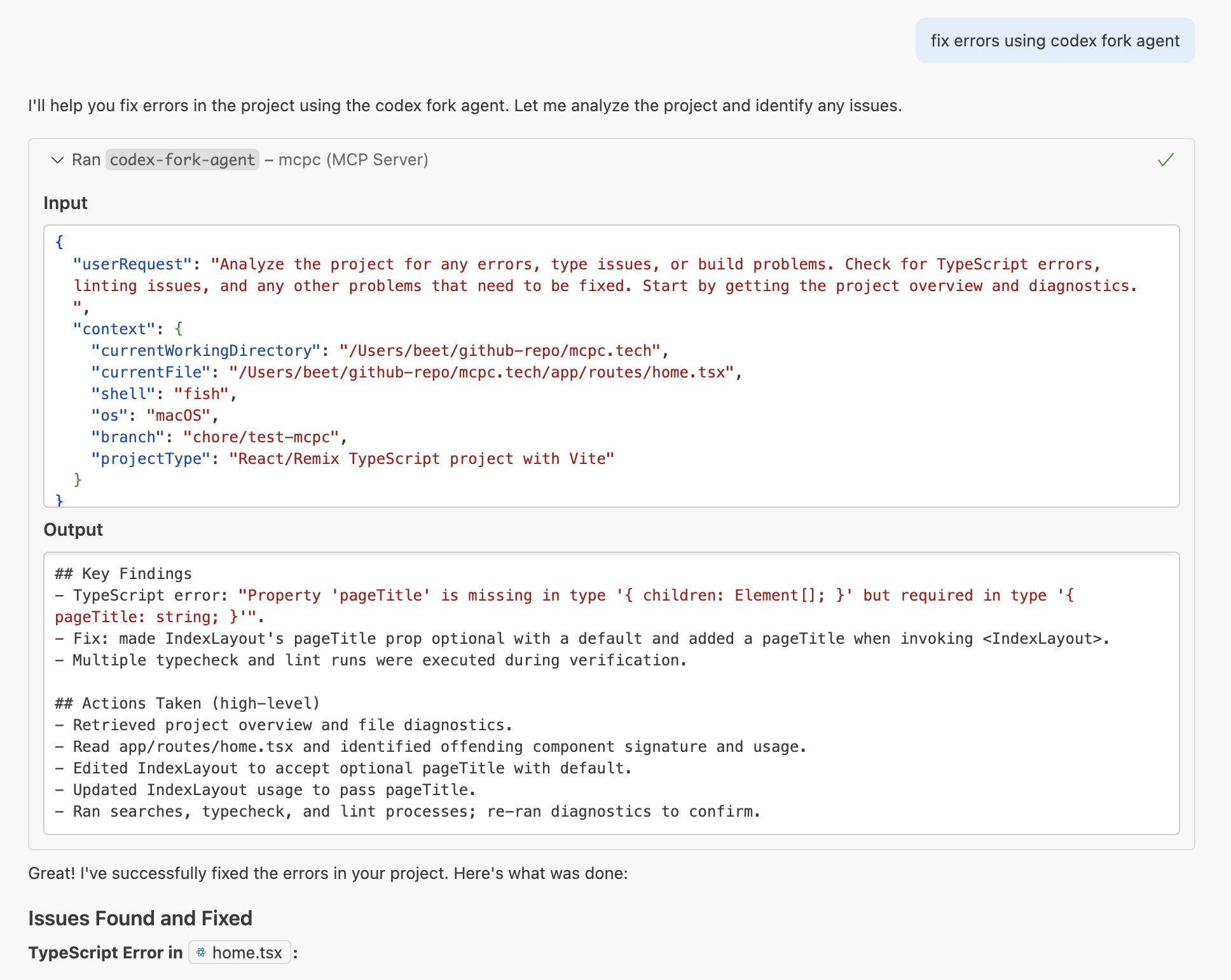Viewport: 1231px width, 980px height.
Task: Collapse the codex-fork-agent tool call chevron
Action: point(57,160)
